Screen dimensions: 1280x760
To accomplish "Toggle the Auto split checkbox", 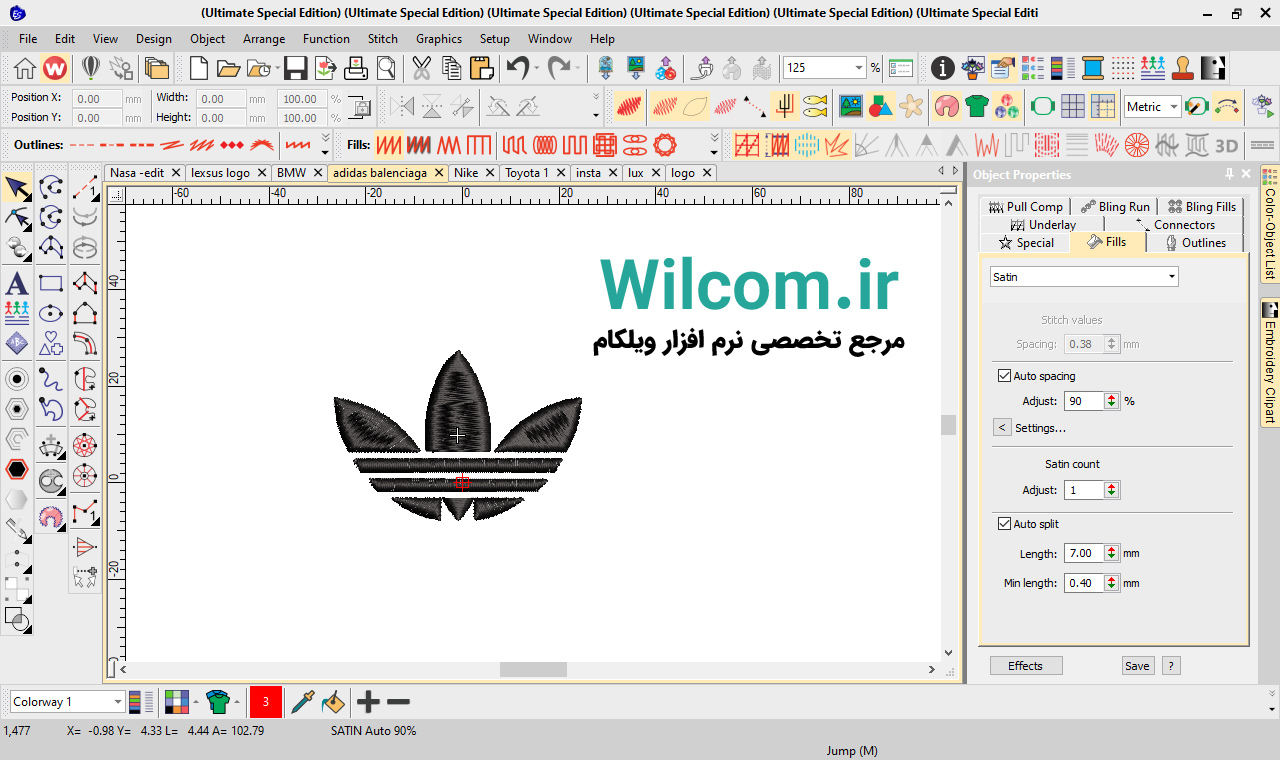I will tap(1005, 524).
